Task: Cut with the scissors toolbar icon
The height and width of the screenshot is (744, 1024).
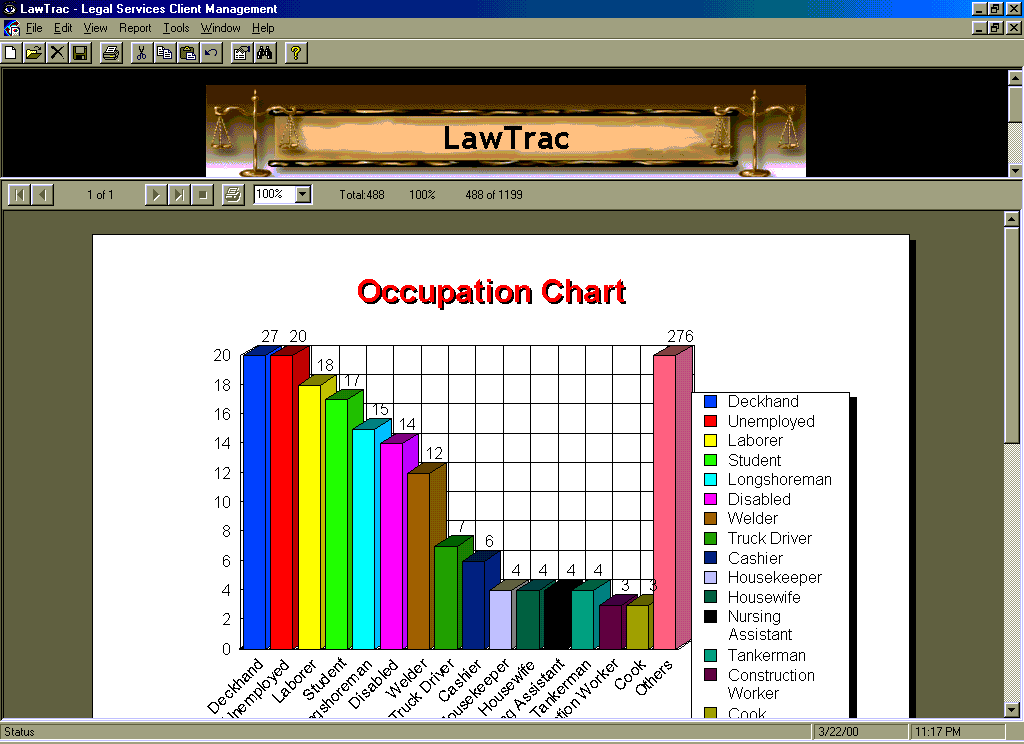Action: (x=140, y=53)
